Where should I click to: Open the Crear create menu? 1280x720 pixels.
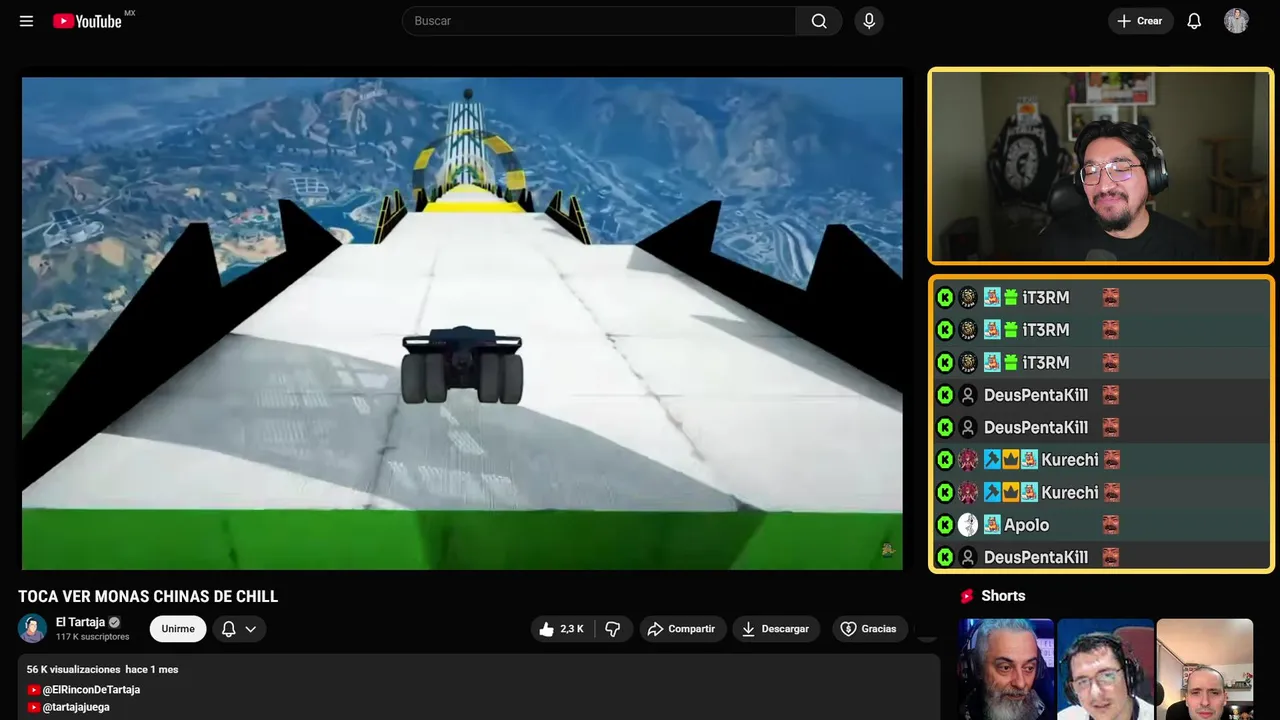[x=1140, y=21]
